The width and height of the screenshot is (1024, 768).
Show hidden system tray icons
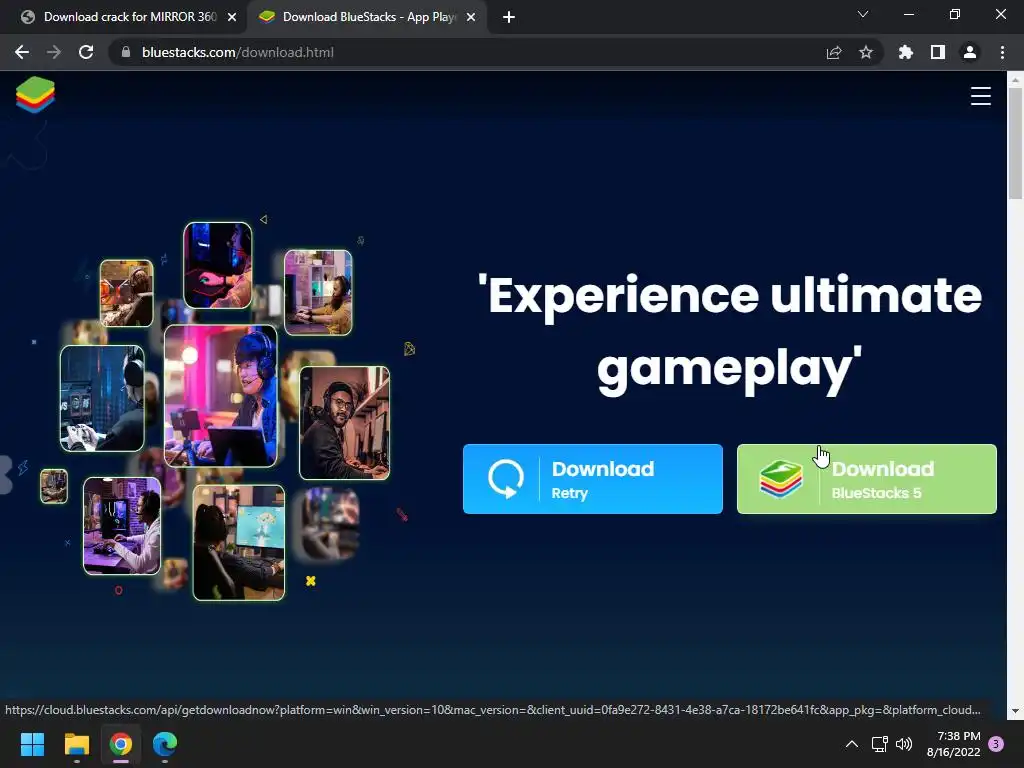[852, 744]
